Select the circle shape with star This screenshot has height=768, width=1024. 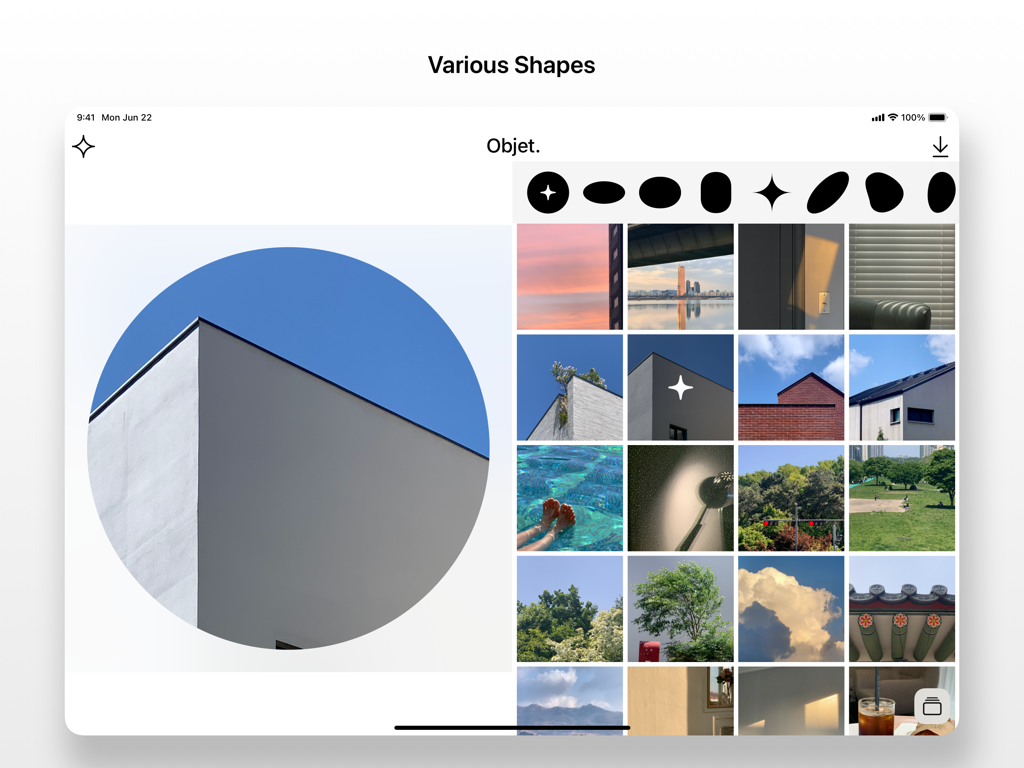548,193
